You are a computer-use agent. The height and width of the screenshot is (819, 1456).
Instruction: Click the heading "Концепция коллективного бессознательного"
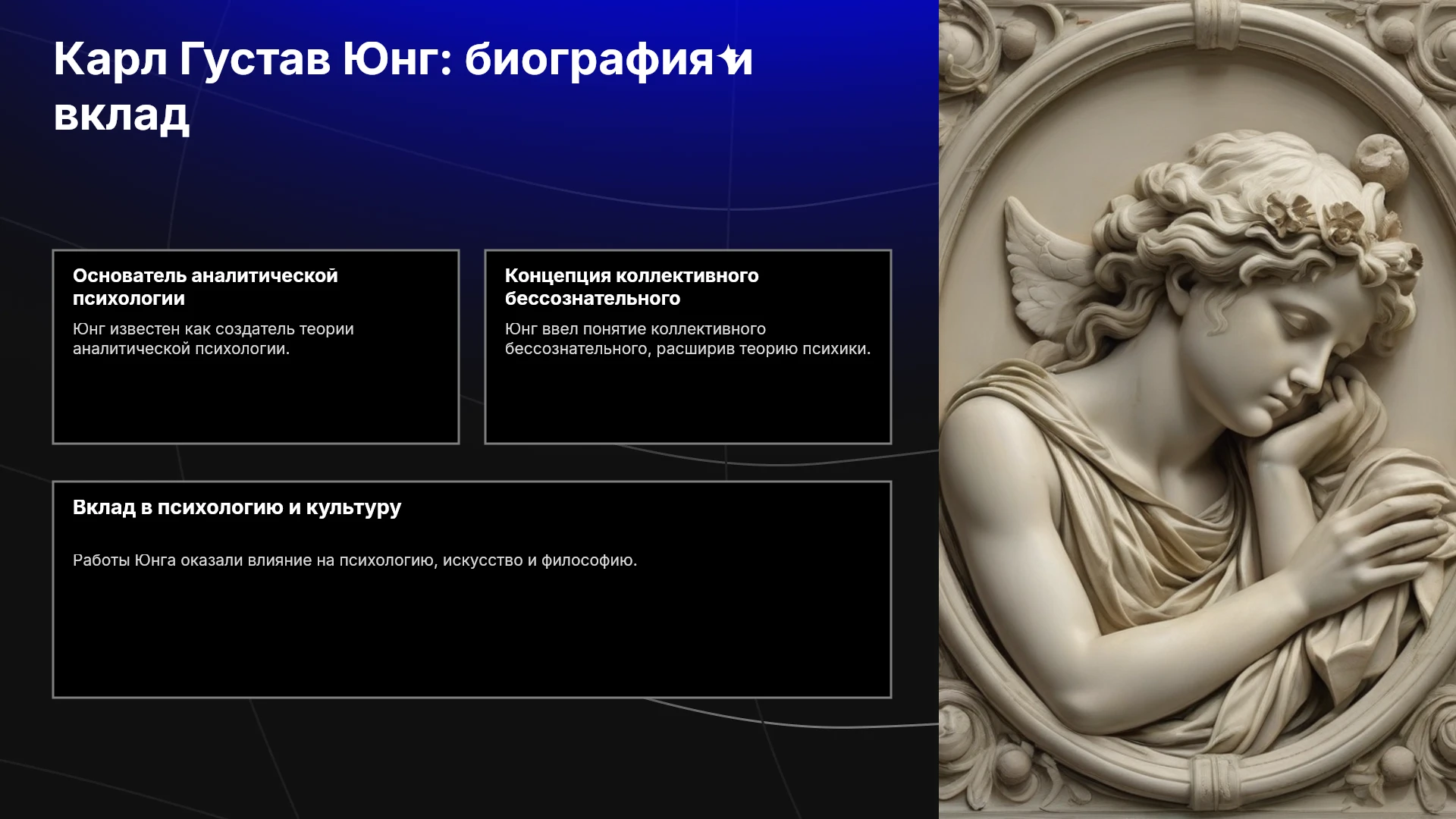click(632, 287)
